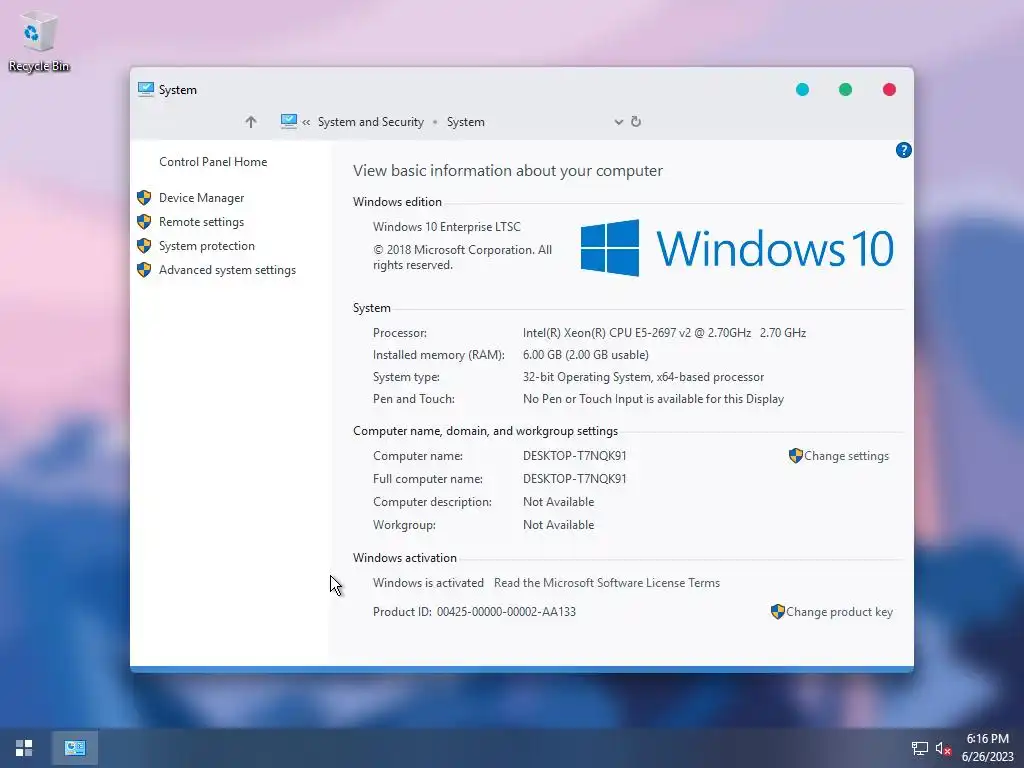This screenshot has height=768, width=1024.
Task: Read the Microsoft Software License Terms
Action: [x=607, y=583]
